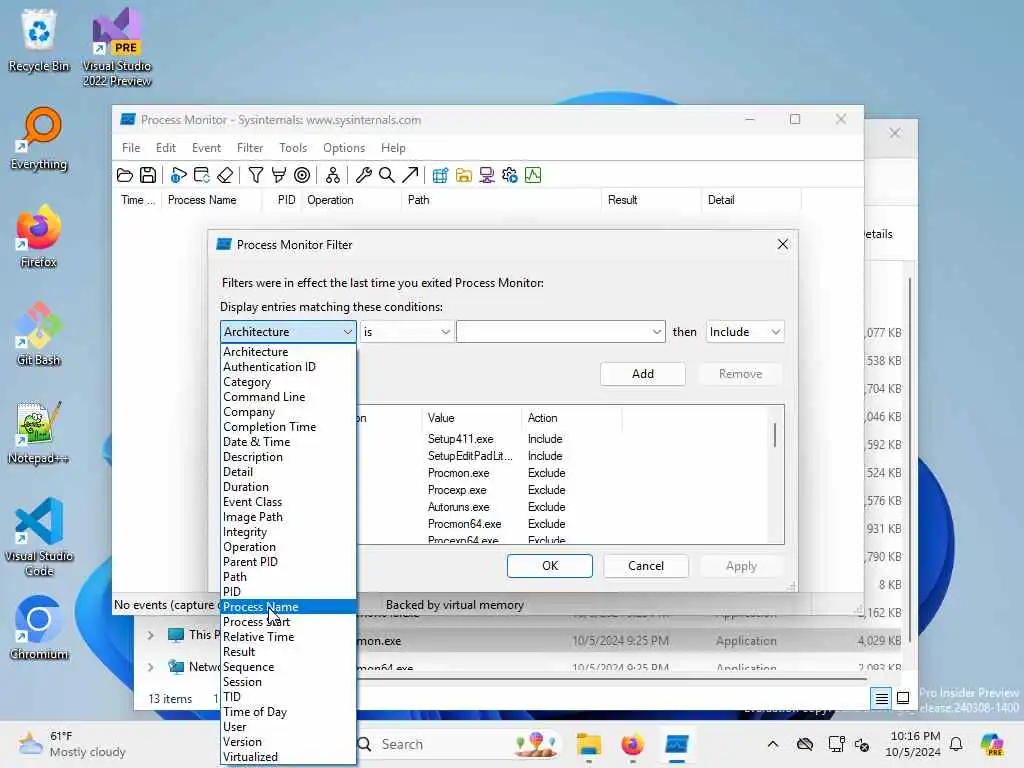The image size is (1024, 768).
Task: Click Cancel in the filter dialog
Action: pyautogui.click(x=646, y=566)
